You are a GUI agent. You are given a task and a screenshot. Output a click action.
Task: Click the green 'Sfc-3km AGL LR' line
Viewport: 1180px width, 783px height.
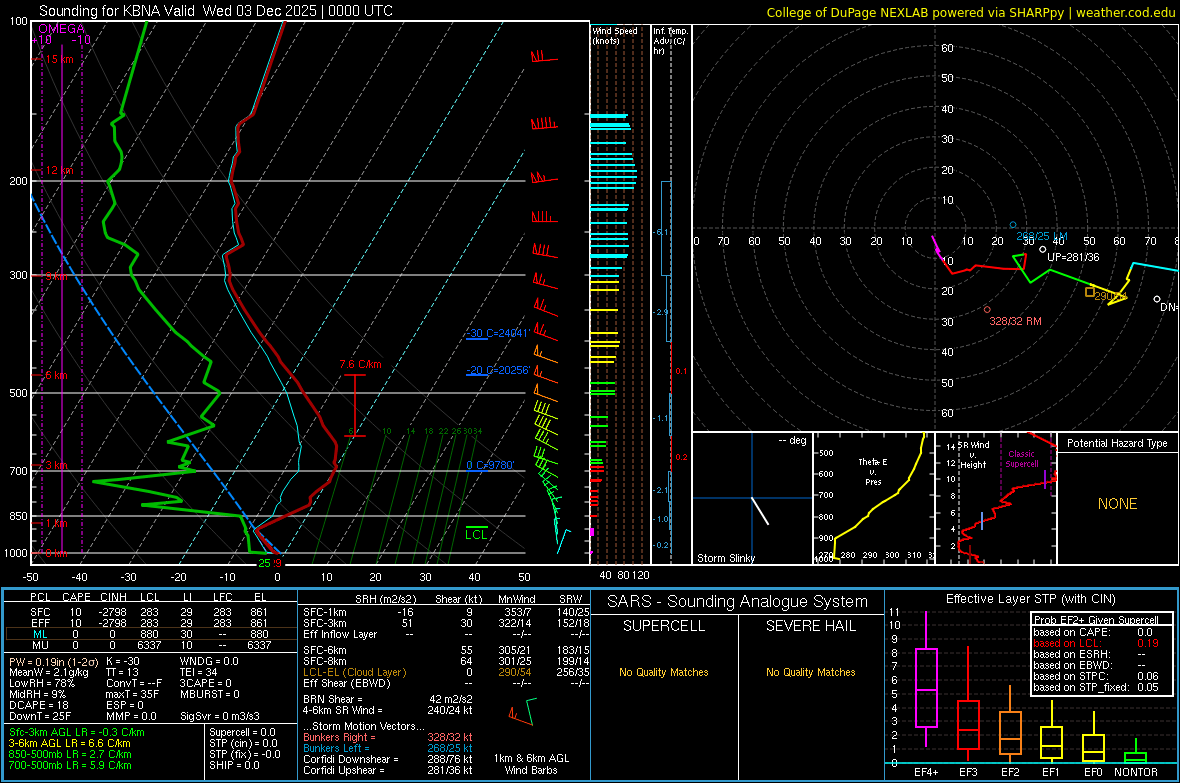tap(77, 733)
